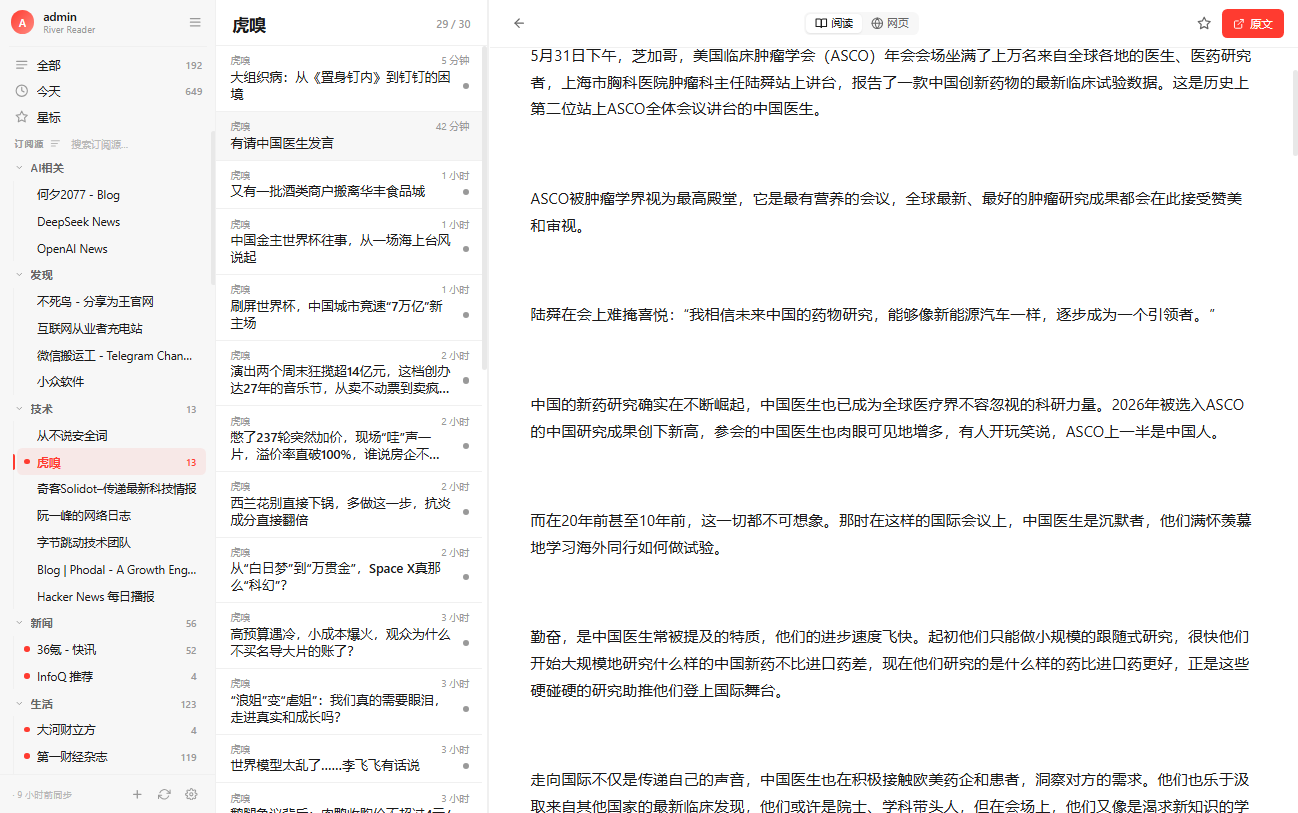Select the DeepSeek News feed

tap(108, 222)
